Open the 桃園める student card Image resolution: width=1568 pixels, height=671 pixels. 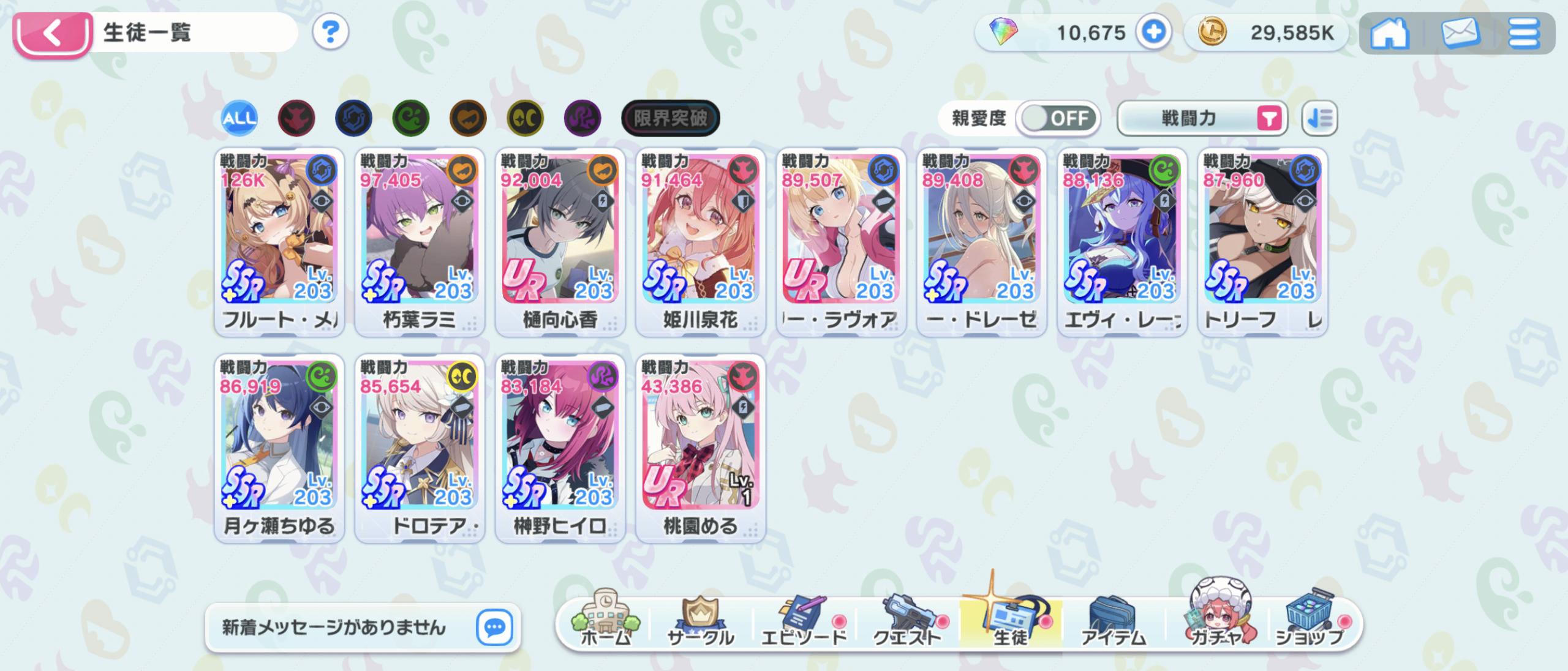coord(701,448)
